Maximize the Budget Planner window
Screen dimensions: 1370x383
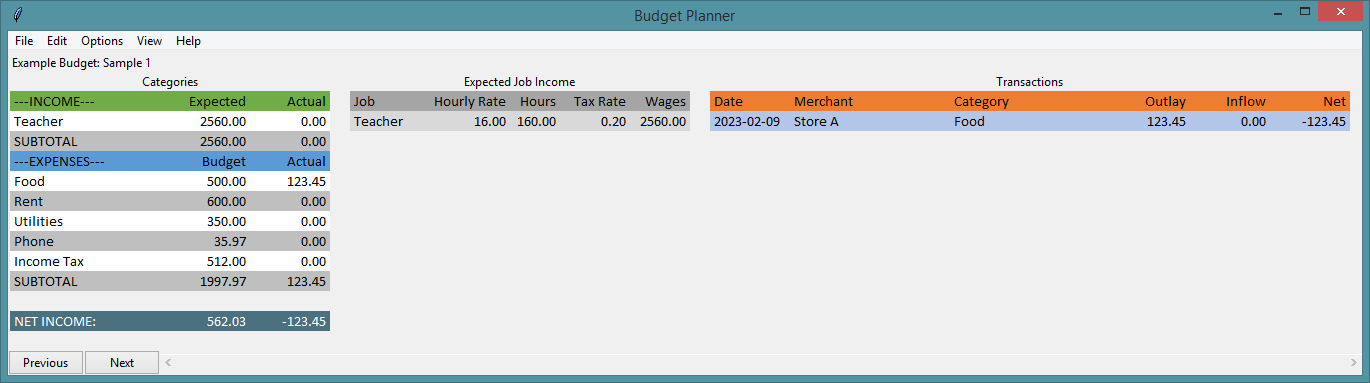coord(1305,12)
